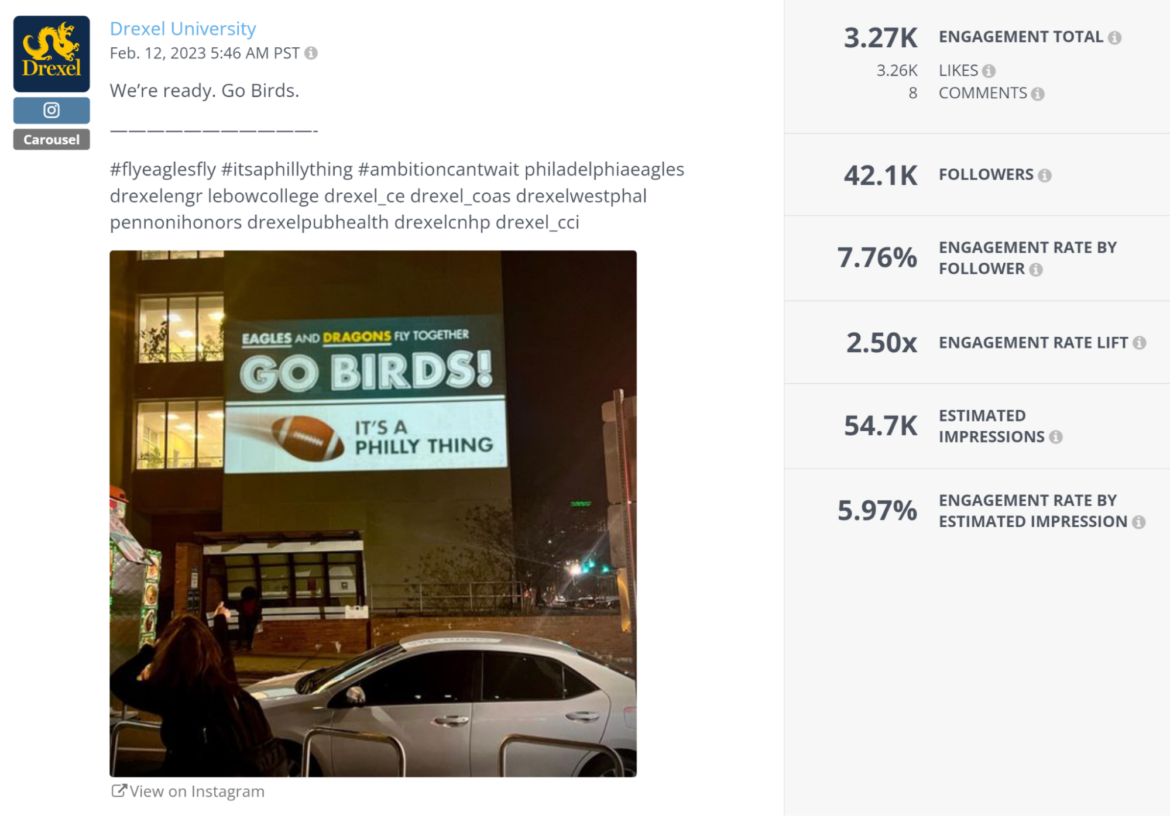This screenshot has width=1170, height=816.
Task: Open the Go Birds post image
Action: 372,513
